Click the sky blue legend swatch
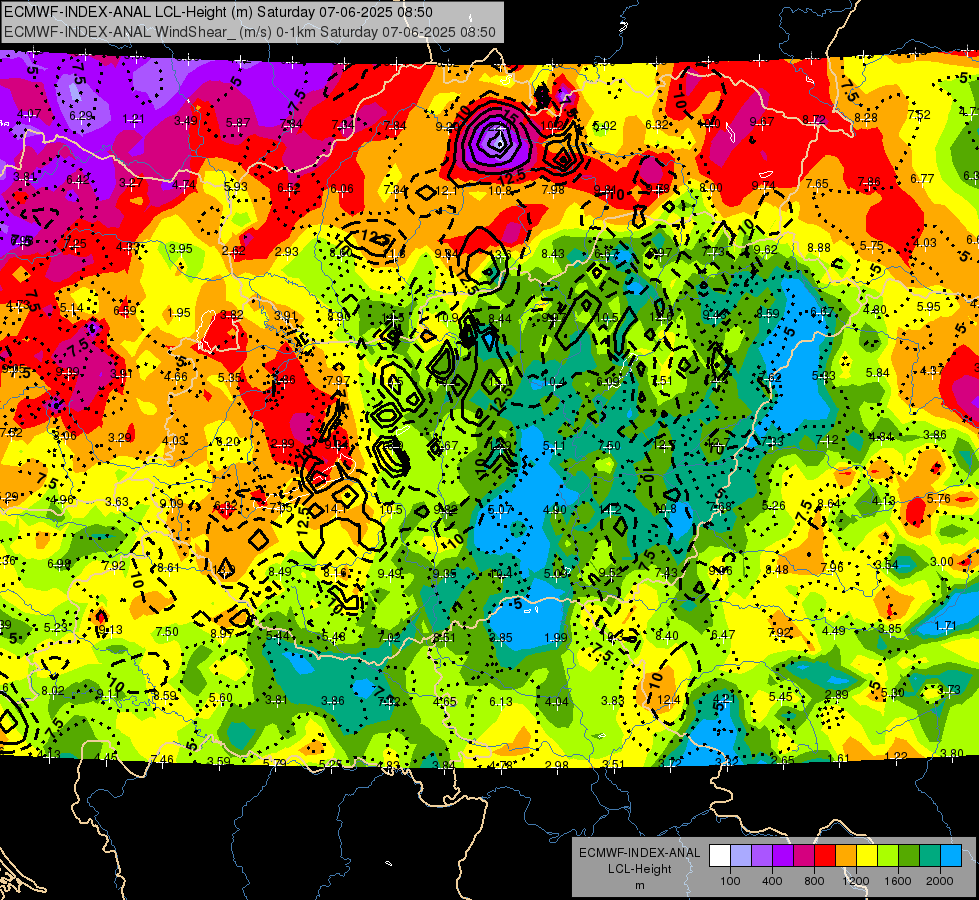The height and width of the screenshot is (900, 979). click(x=951, y=856)
